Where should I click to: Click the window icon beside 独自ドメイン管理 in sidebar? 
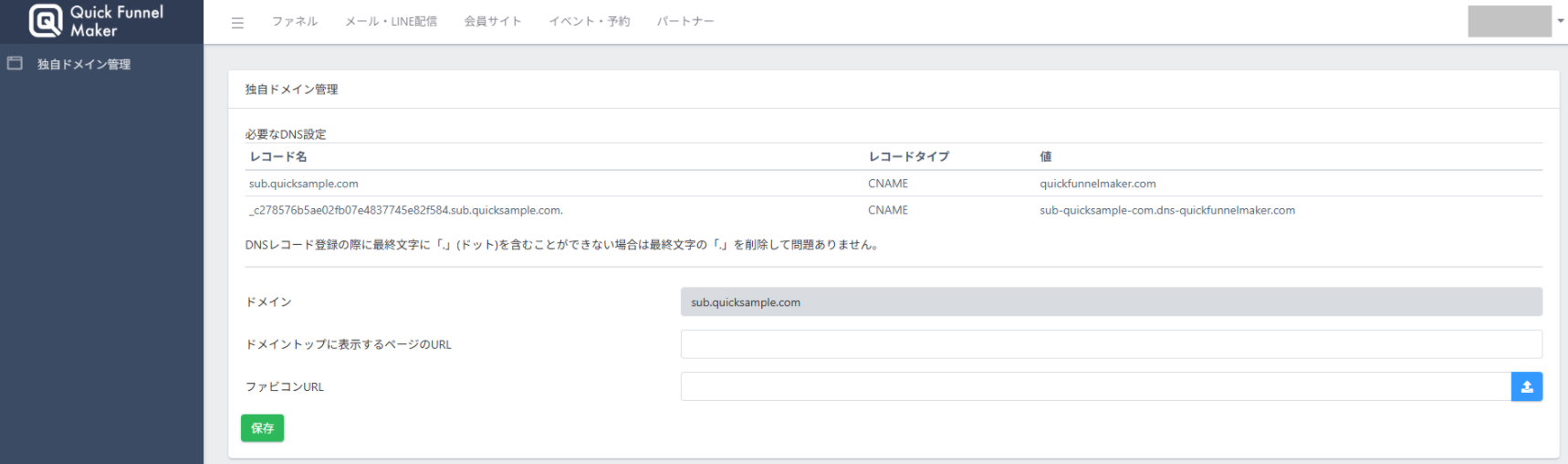tap(15, 64)
